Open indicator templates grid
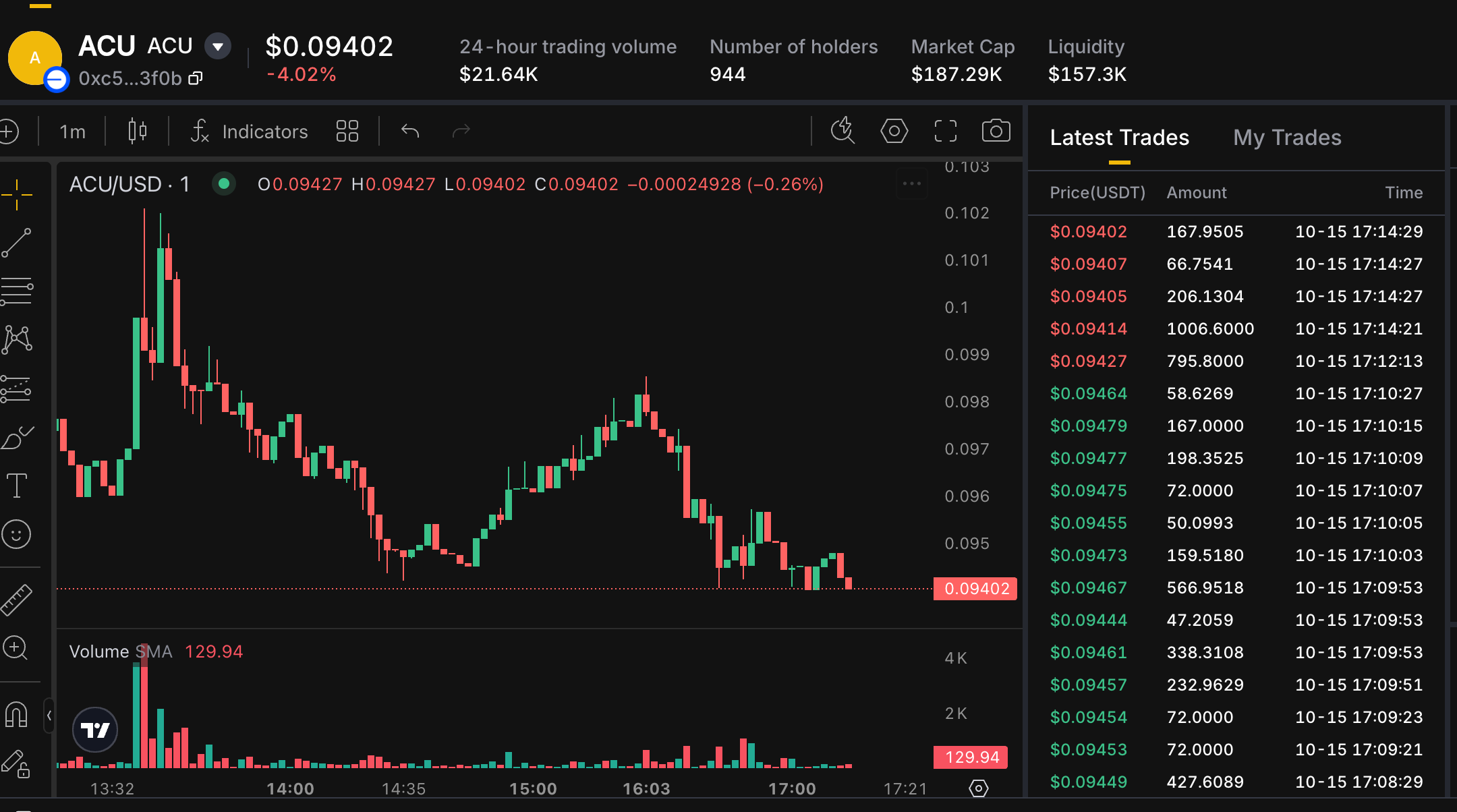 (347, 131)
